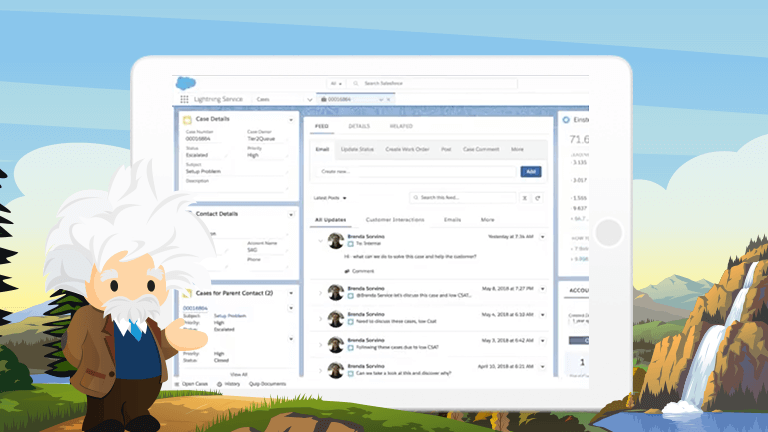Screen dimensions: 768x432
Task: Collapse the first feed post chevron
Action: click(x=320, y=241)
